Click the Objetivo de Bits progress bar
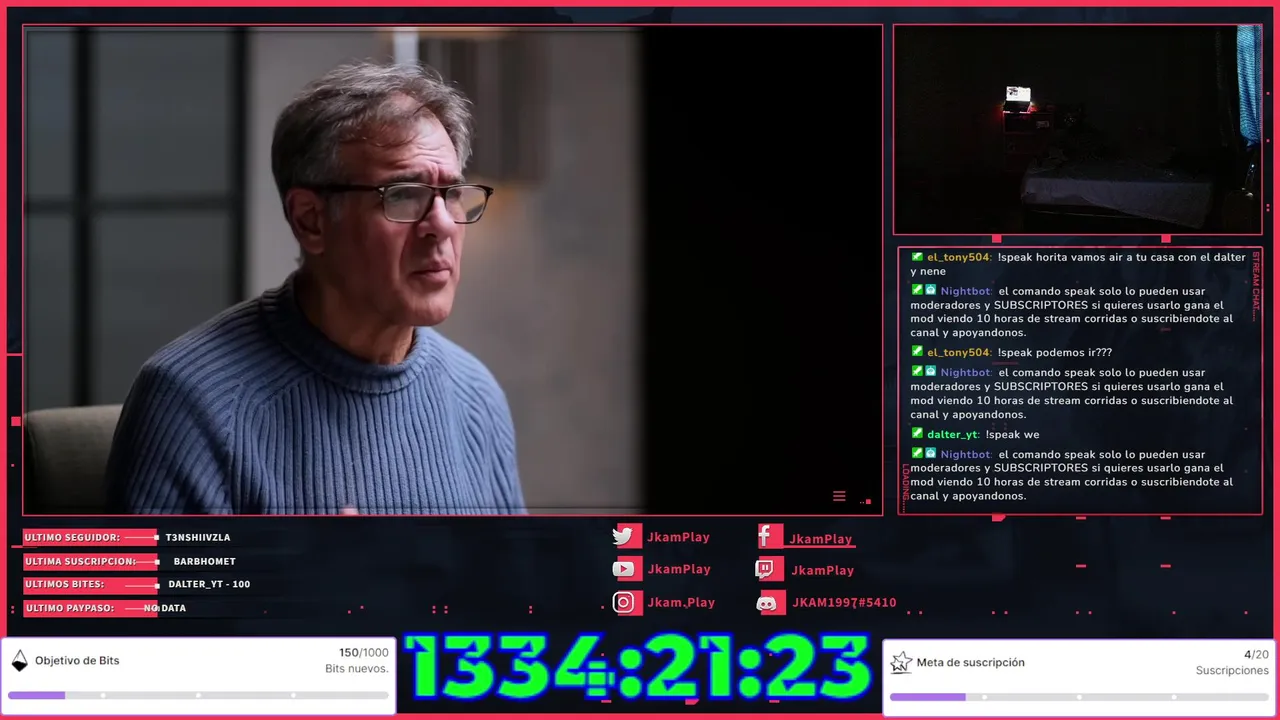 pyautogui.click(x=198, y=695)
